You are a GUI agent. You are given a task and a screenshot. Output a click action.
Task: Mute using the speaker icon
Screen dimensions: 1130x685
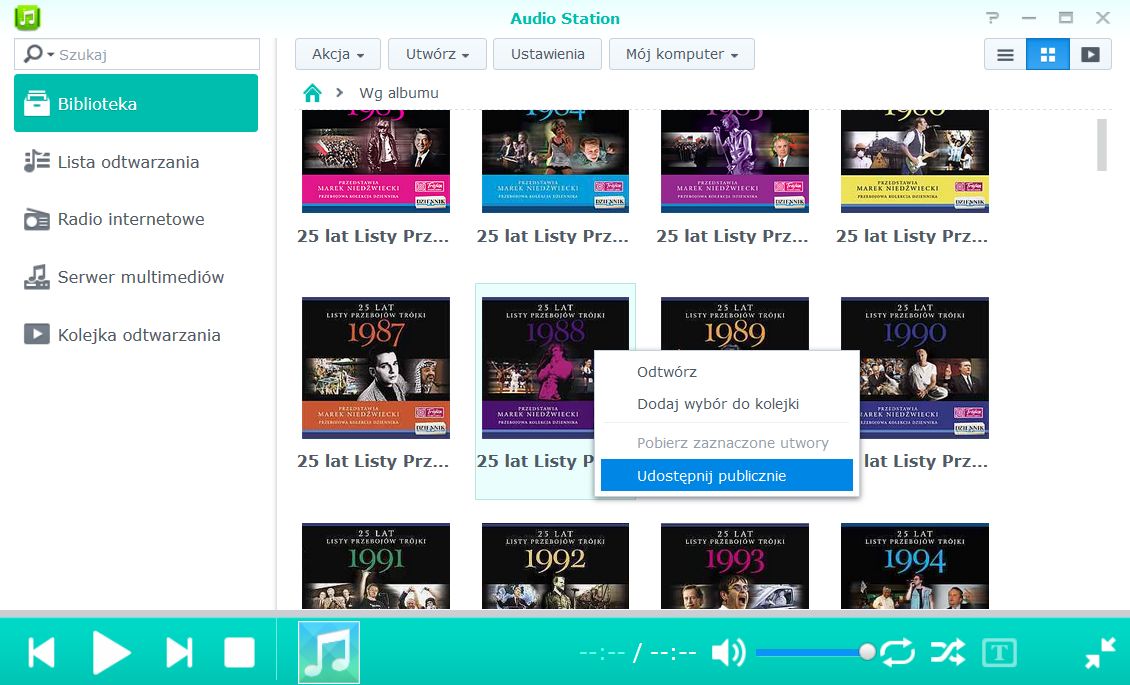click(x=728, y=653)
